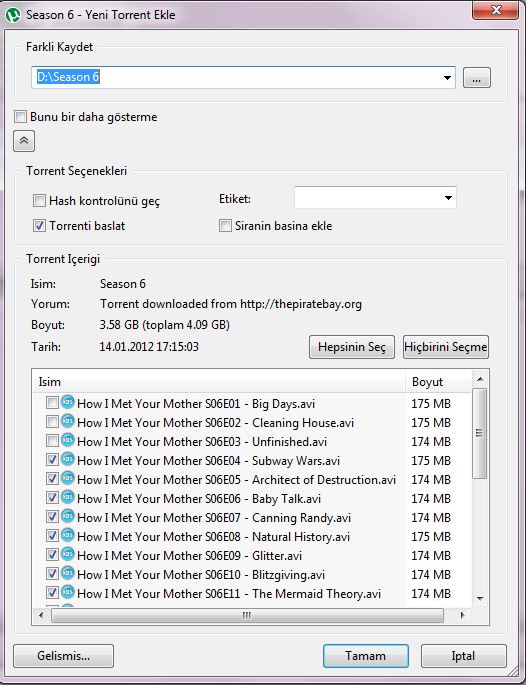Image resolution: width=526 pixels, height=685 pixels.
Task: Click file icon for S06E07 Canning Randy
Action: (x=68, y=516)
